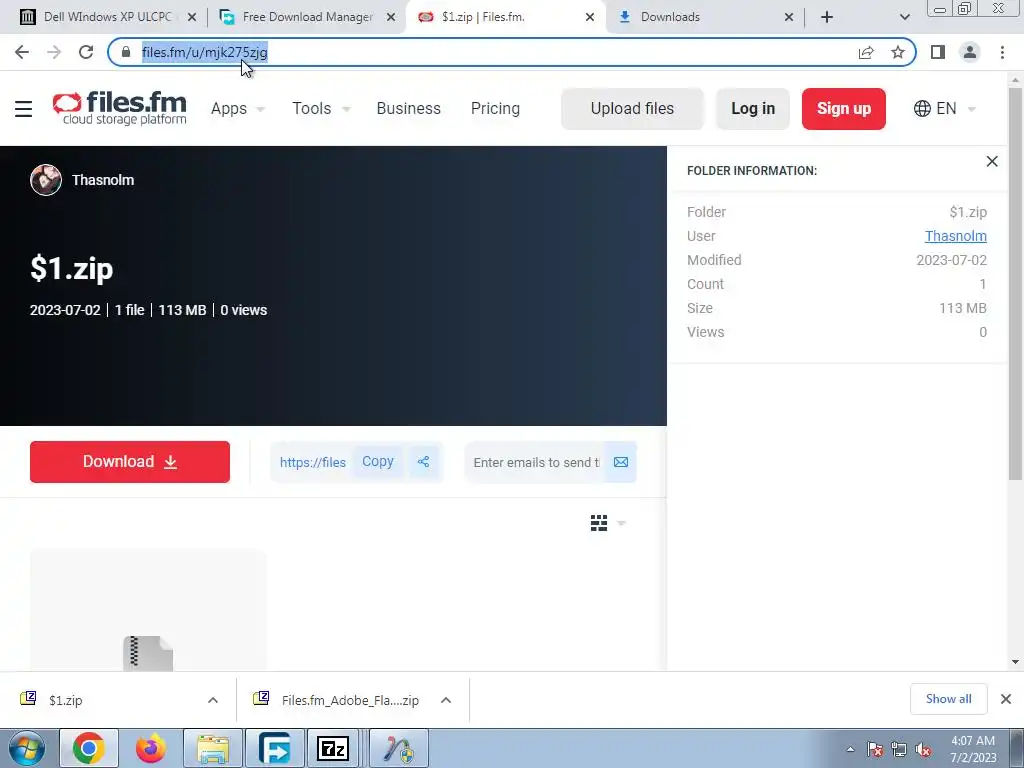Image resolution: width=1024 pixels, height=768 pixels.
Task: Click the Log in button
Action: click(753, 108)
